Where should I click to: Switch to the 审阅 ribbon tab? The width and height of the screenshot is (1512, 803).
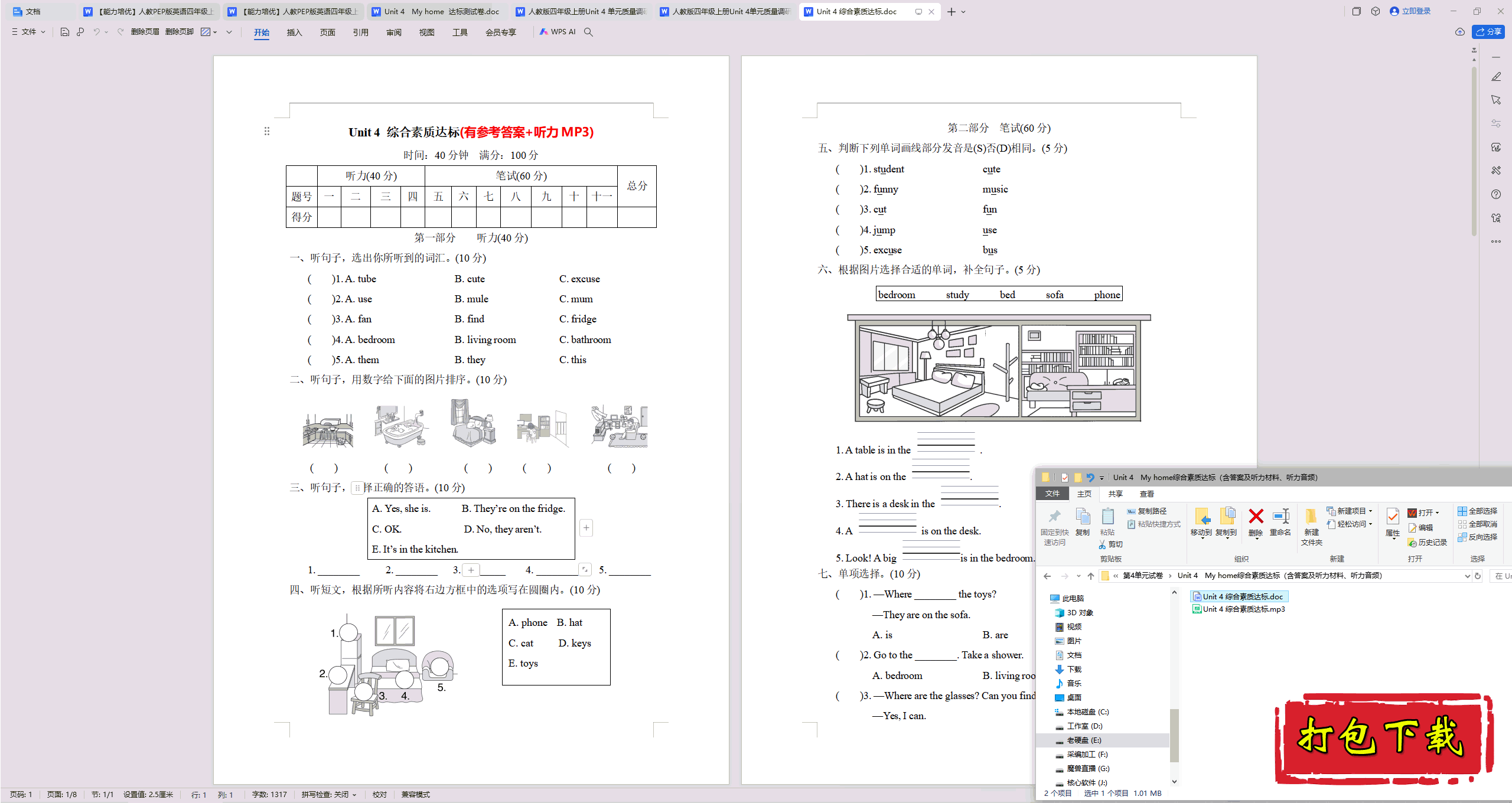pos(394,32)
